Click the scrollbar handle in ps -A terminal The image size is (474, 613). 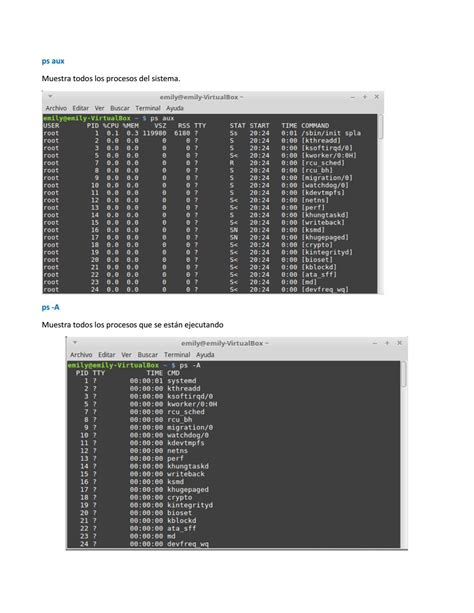click(x=404, y=374)
